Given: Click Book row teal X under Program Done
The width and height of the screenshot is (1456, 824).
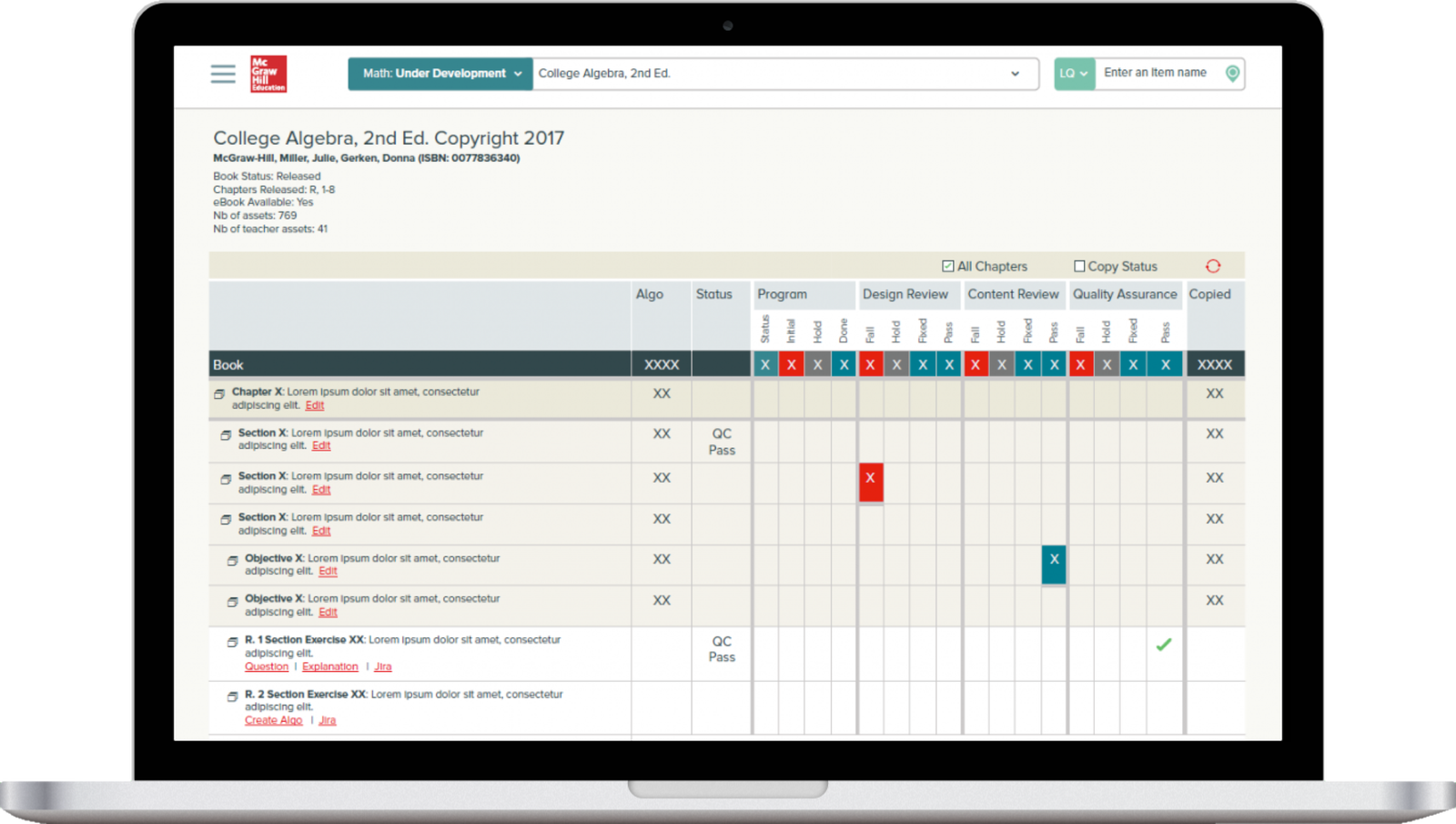Looking at the screenshot, I should (x=844, y=364).
